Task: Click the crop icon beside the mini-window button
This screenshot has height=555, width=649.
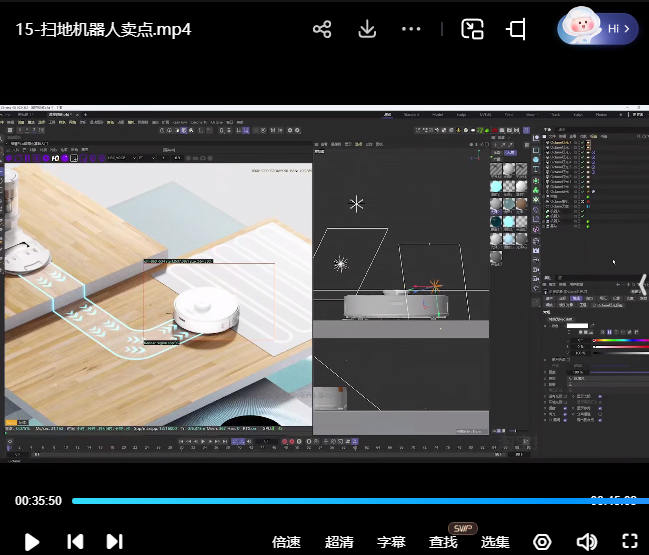Action: 516,29
